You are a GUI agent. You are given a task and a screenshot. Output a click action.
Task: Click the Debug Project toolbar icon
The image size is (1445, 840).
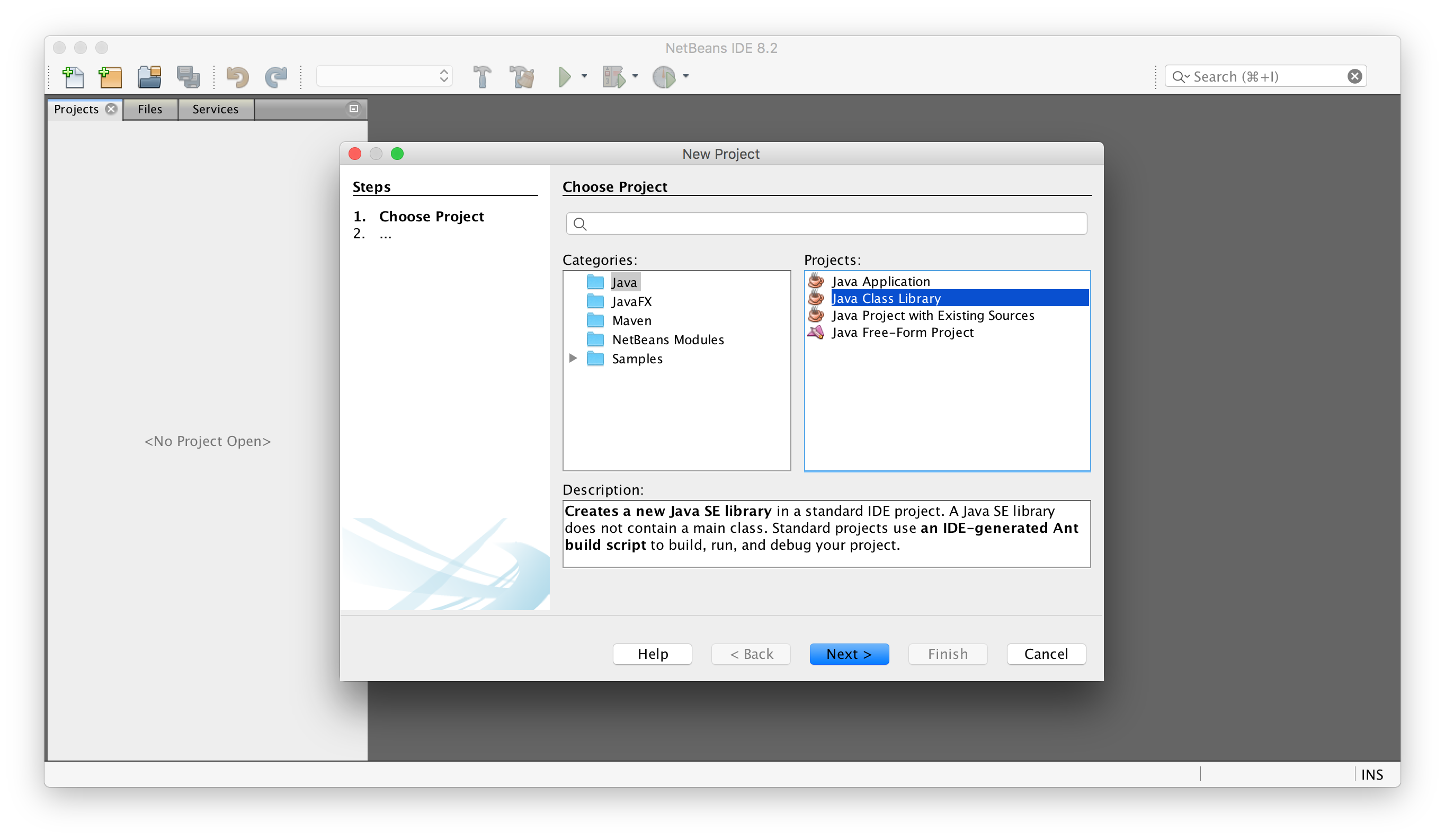coord(614,76)
